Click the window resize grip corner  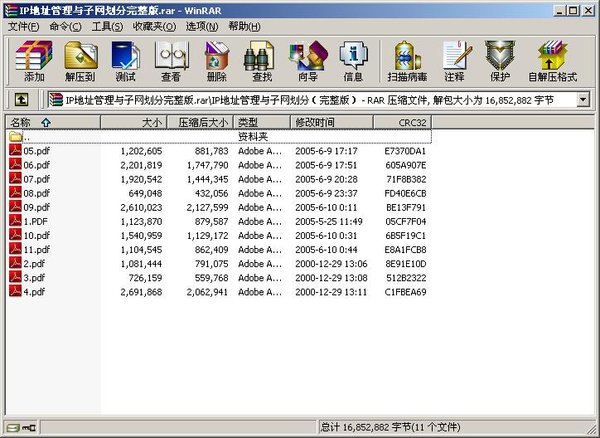pyautogui.click(x=591, y=429)
